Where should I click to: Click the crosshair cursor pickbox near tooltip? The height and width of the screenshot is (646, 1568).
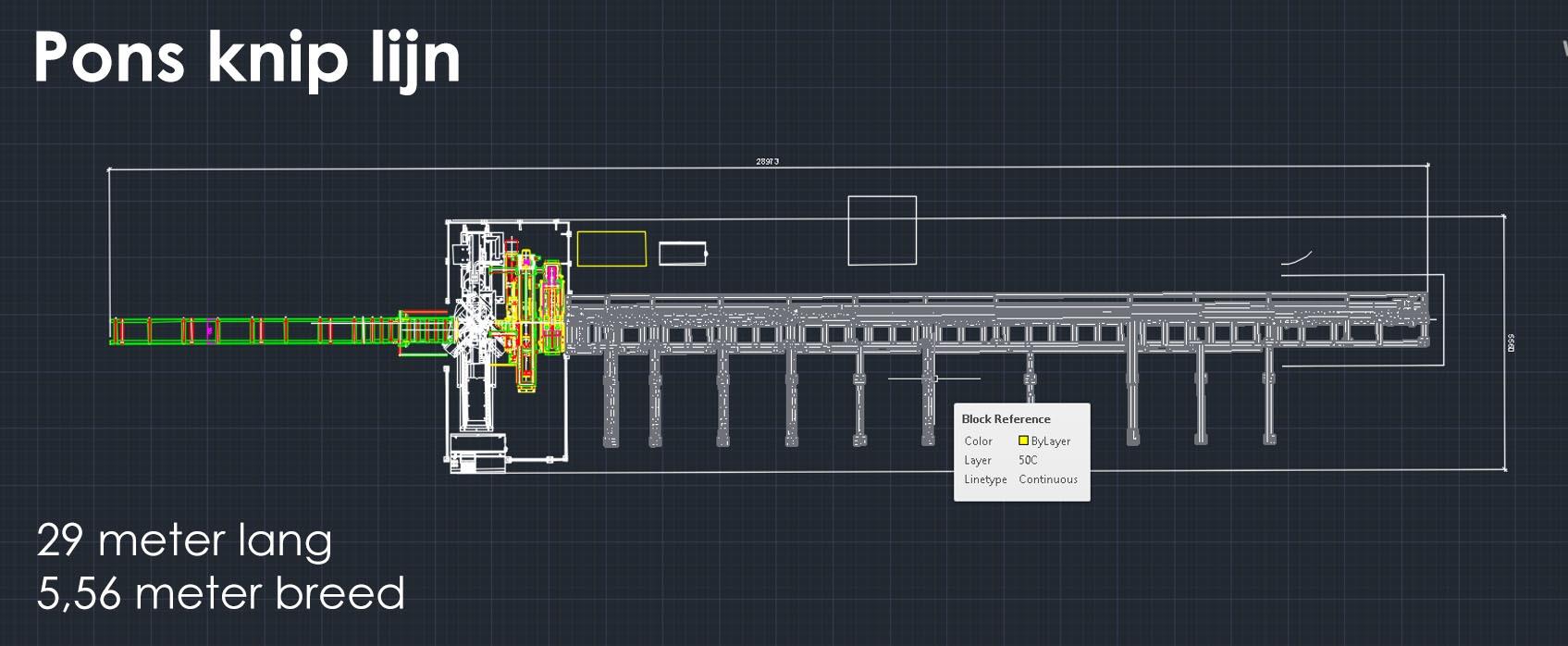coord(934,379)
